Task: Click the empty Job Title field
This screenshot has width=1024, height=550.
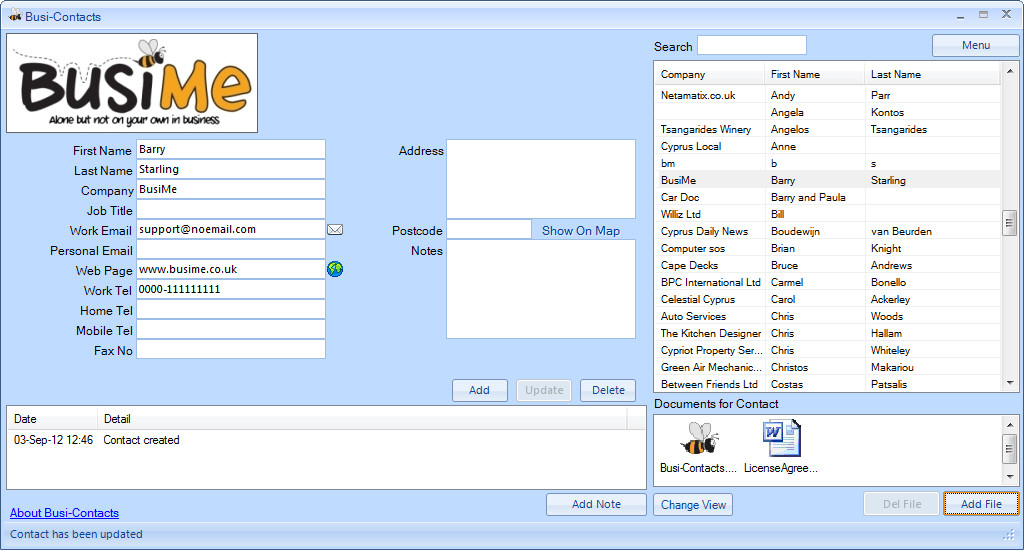Action: [x=231, y=210]
